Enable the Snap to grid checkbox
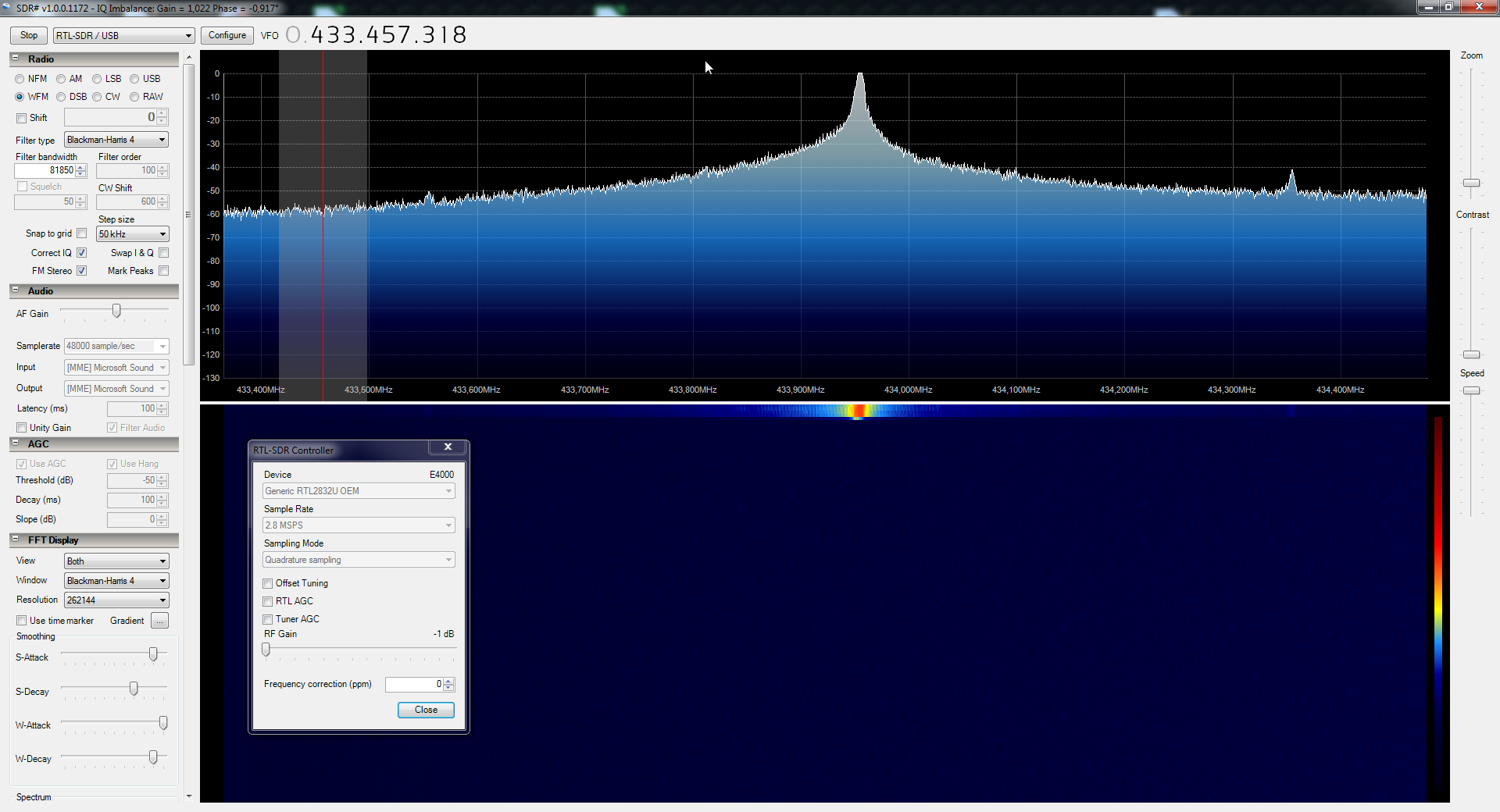Screen dimensions: 1500x812 click(x=81, y=233)
